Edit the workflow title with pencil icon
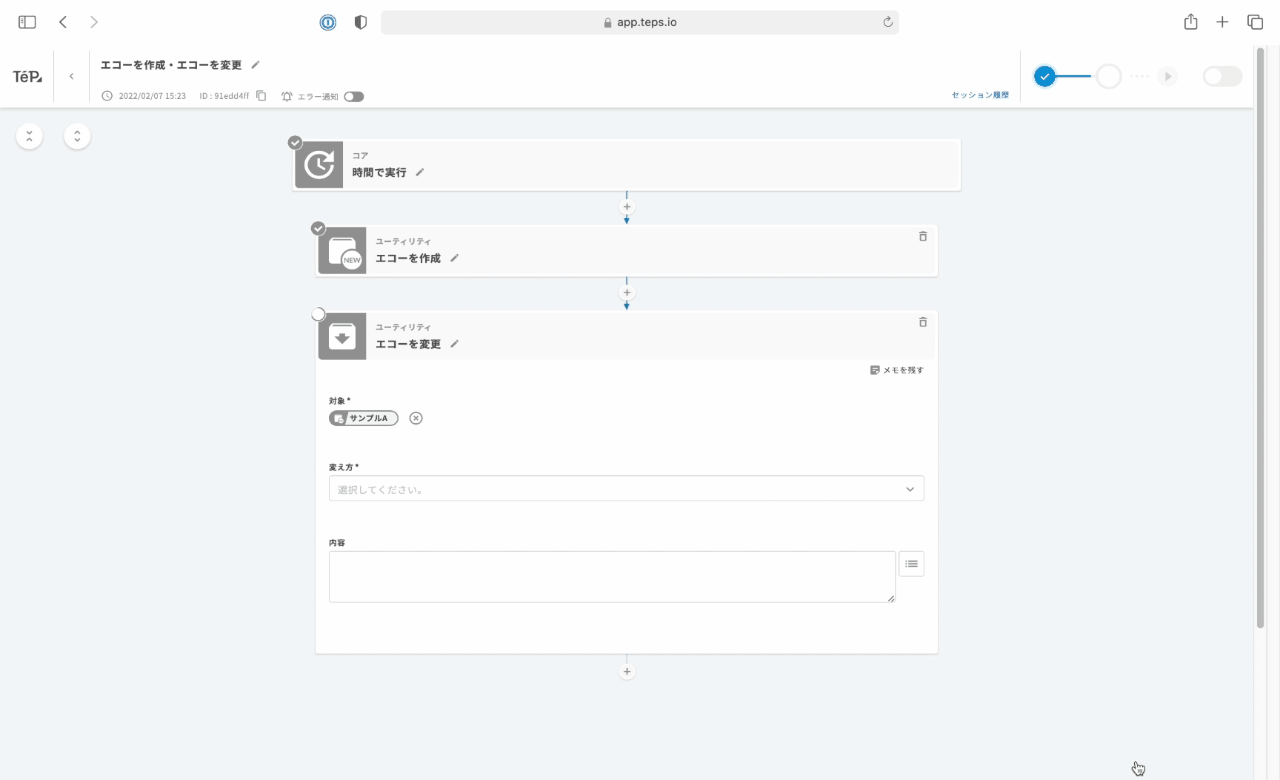The image size is (1280, 780). click(255, 65)
